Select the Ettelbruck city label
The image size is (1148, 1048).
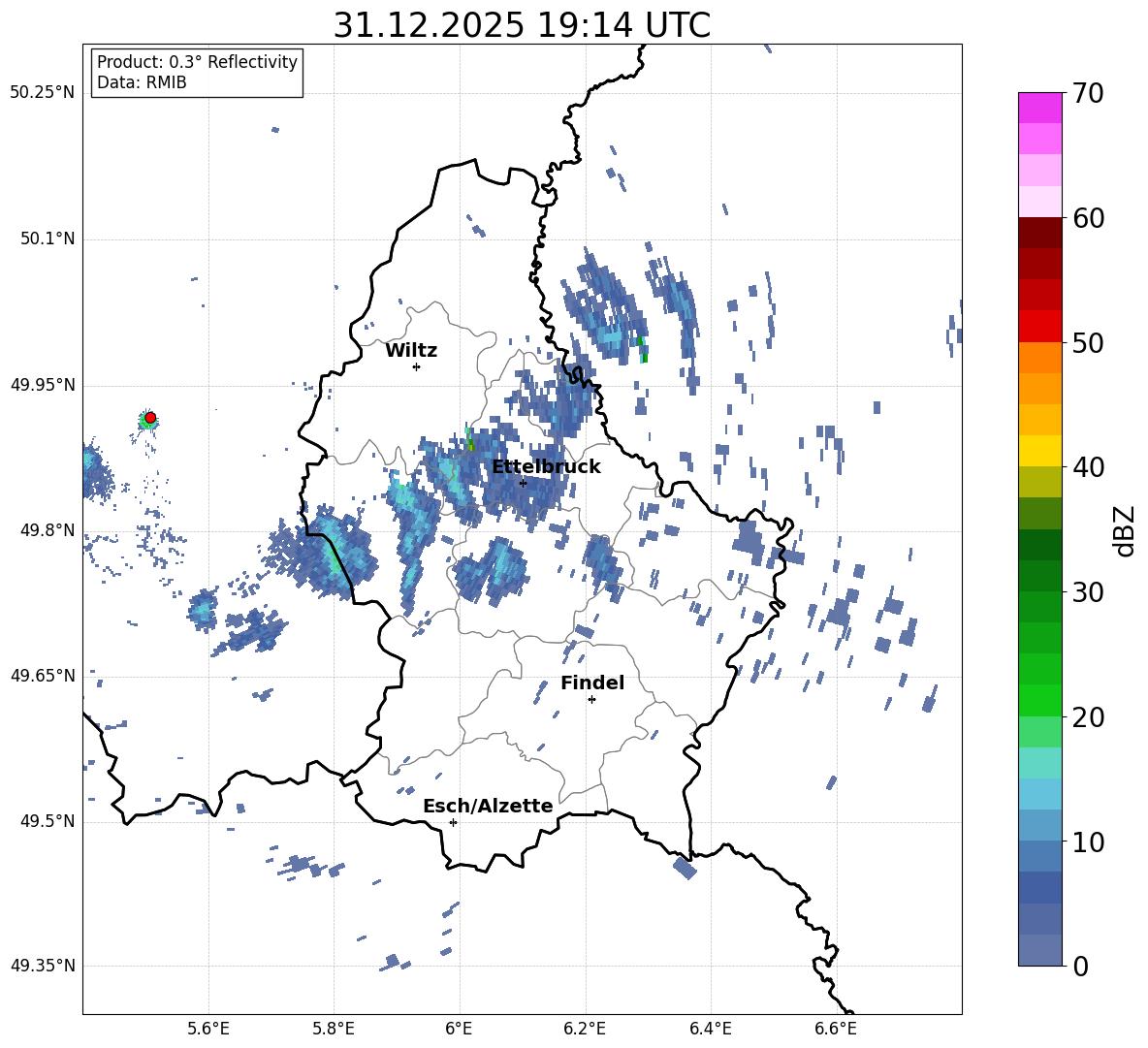click(x=546, y=467)
